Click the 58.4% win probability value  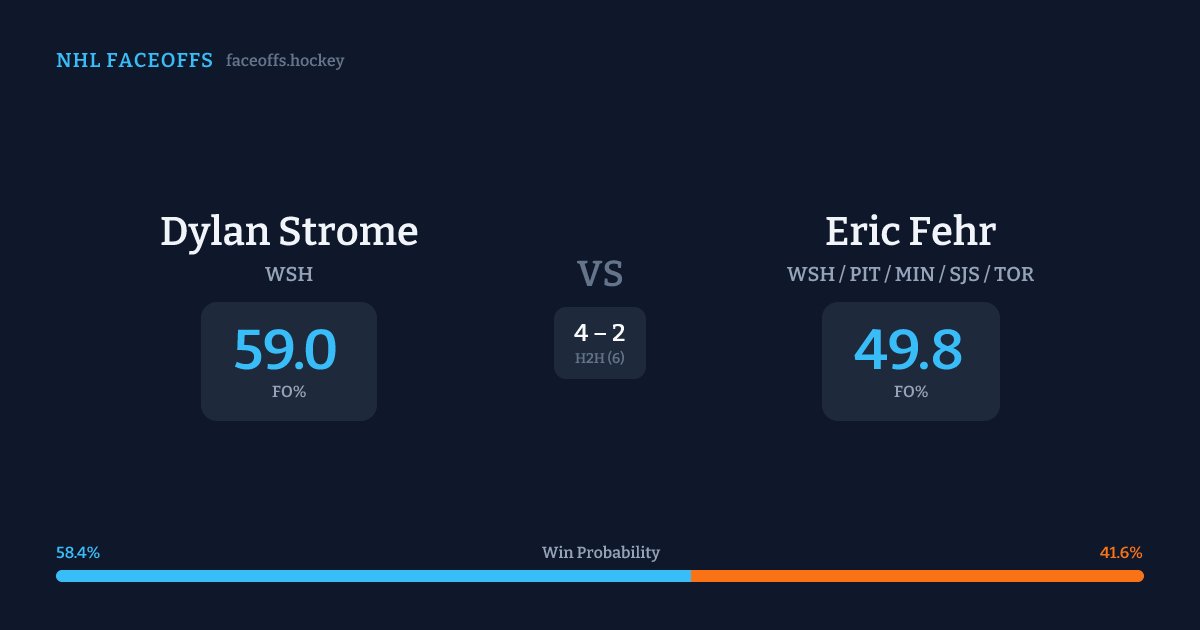(x=78, y=553)
